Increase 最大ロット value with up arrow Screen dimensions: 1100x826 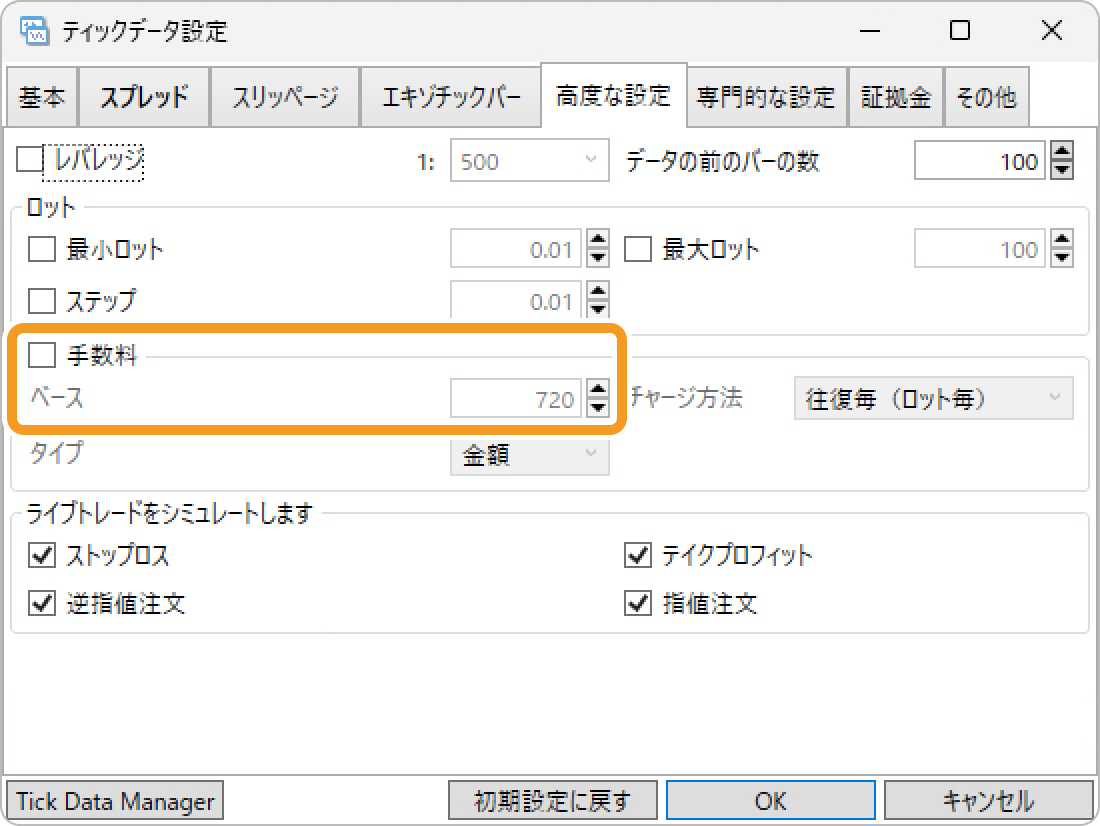click(x=1062, y=239)
